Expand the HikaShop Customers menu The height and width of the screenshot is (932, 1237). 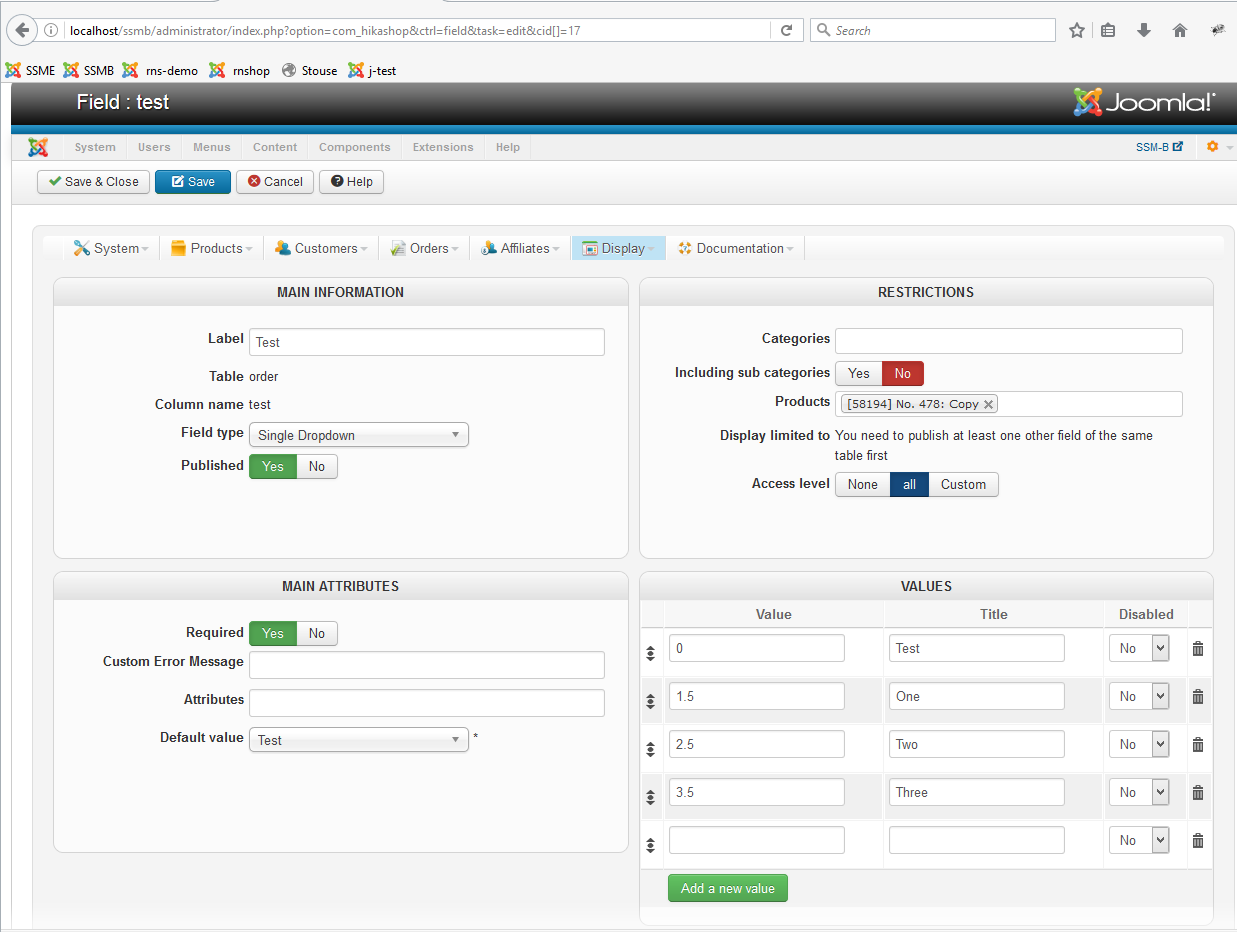(x=321, y=248)
